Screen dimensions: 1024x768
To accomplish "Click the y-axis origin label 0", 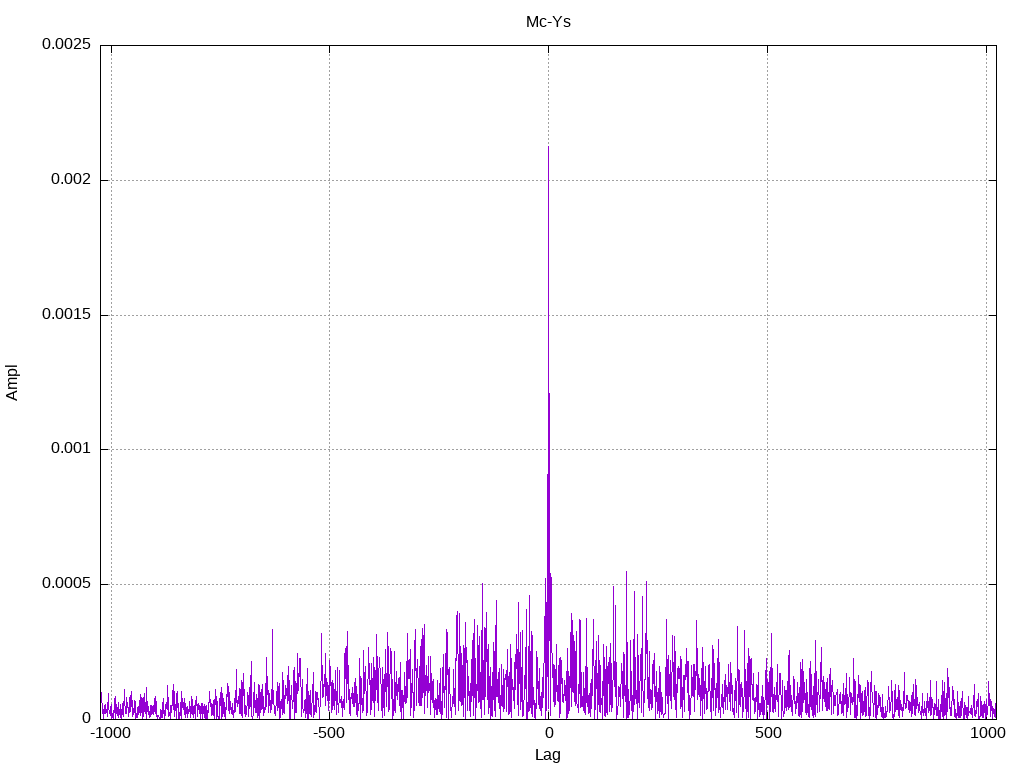I will [86, 718].
